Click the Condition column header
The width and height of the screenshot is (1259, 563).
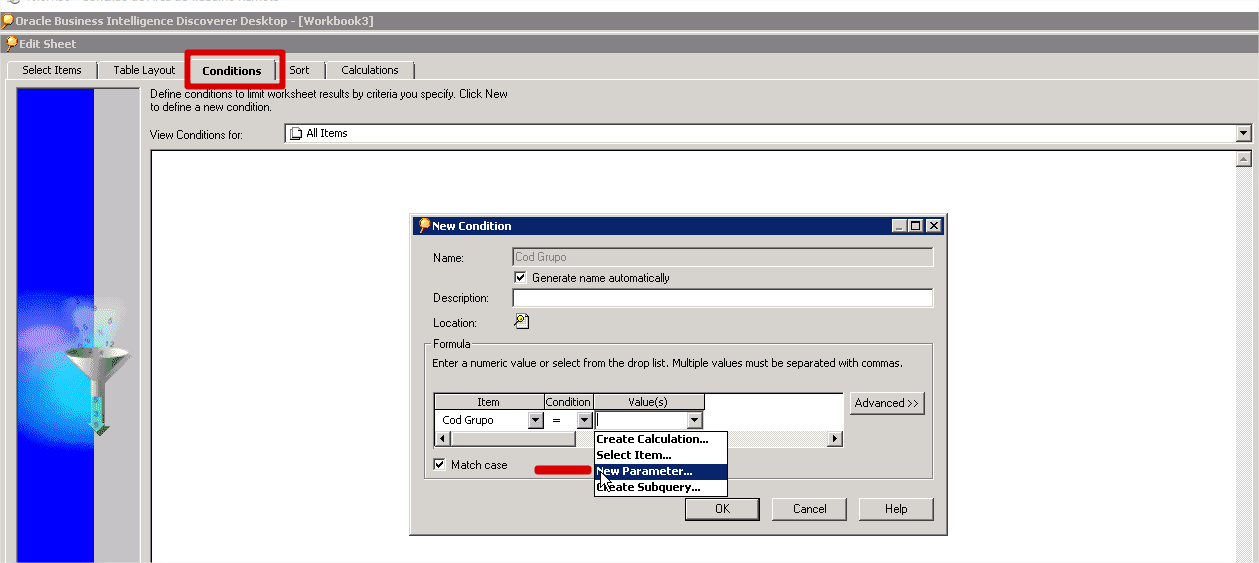[569, 402]
